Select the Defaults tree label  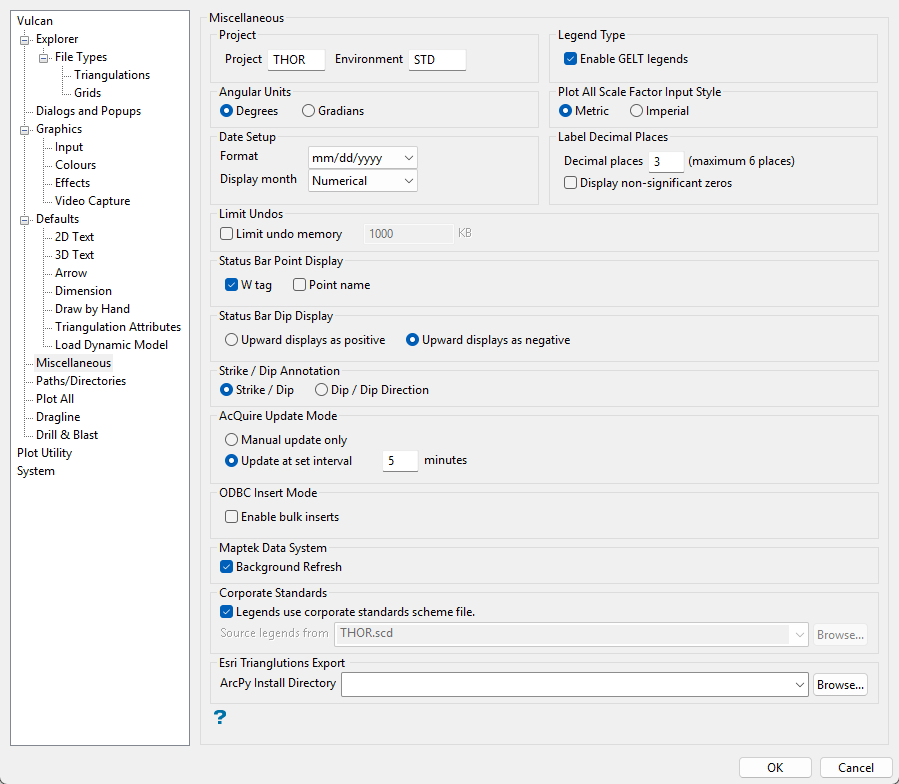coord(57,219)
